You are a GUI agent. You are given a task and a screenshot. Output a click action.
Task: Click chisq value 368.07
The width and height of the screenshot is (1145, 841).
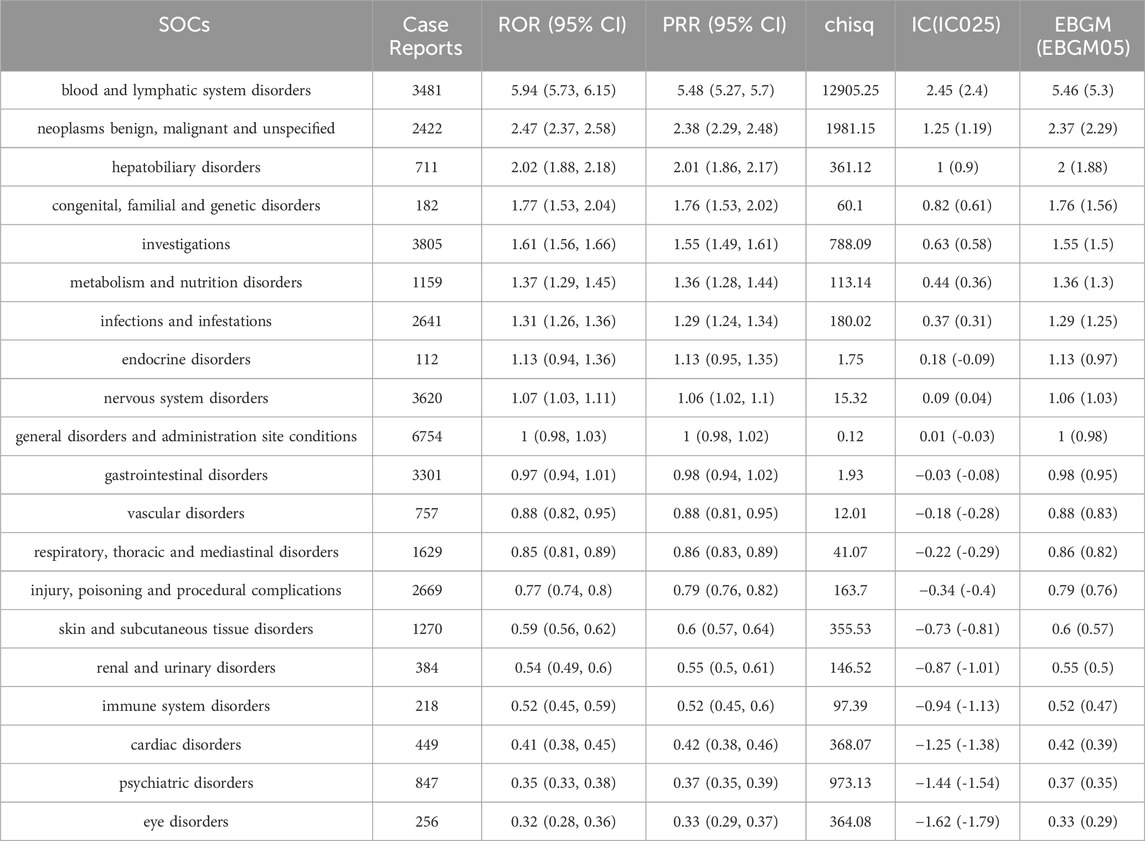pos(850,745)
